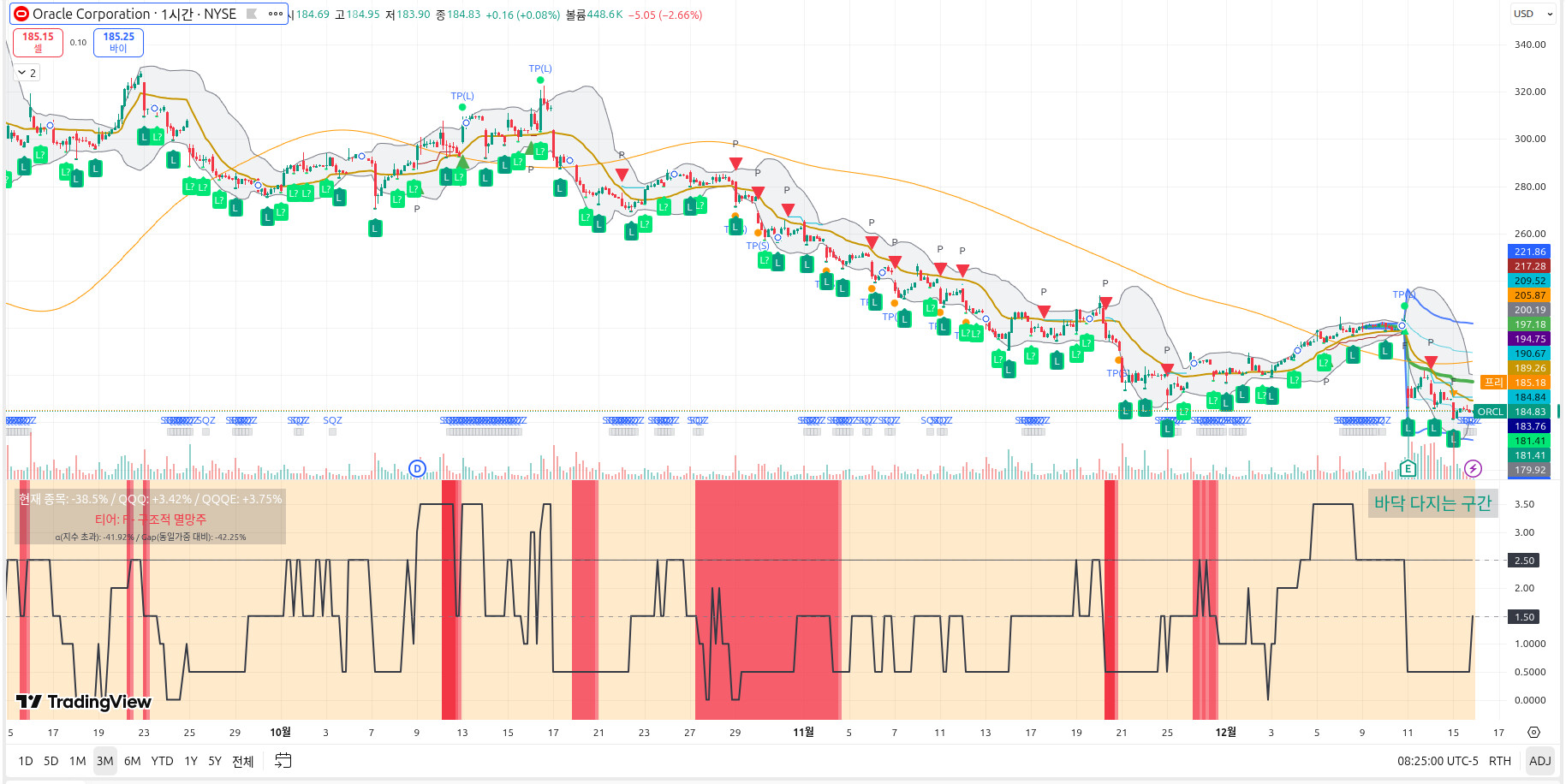The width and height of the screenshot is (1566, 784).
Task: Open the go-to-date calendar icon
Action: click(283, 760)
